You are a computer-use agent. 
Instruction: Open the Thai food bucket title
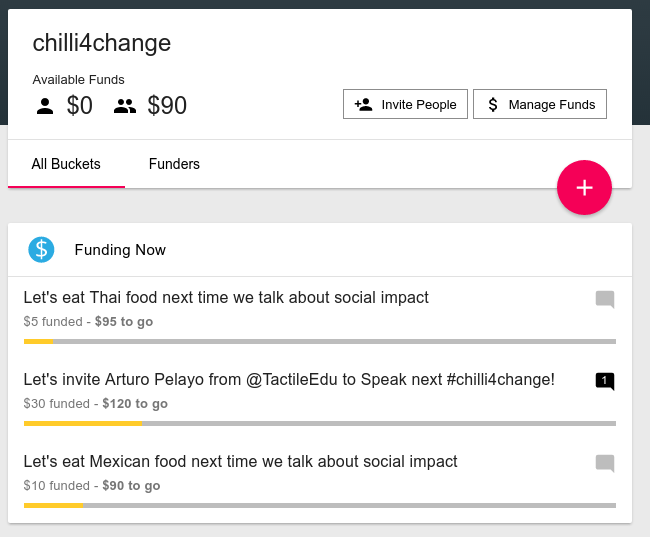click(226, 298)
